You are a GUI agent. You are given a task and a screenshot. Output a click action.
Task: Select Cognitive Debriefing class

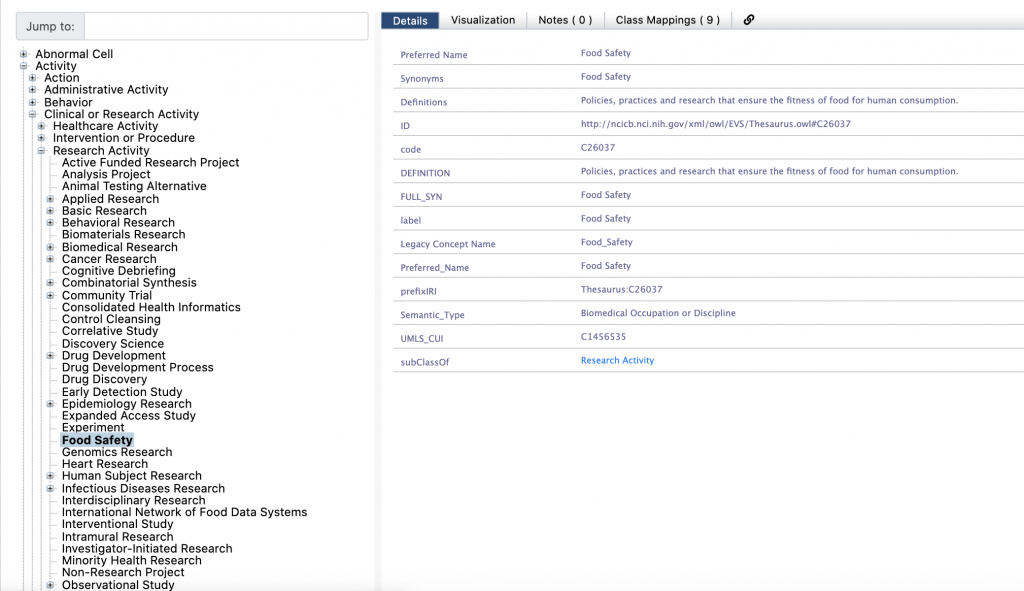click(118, 271)
